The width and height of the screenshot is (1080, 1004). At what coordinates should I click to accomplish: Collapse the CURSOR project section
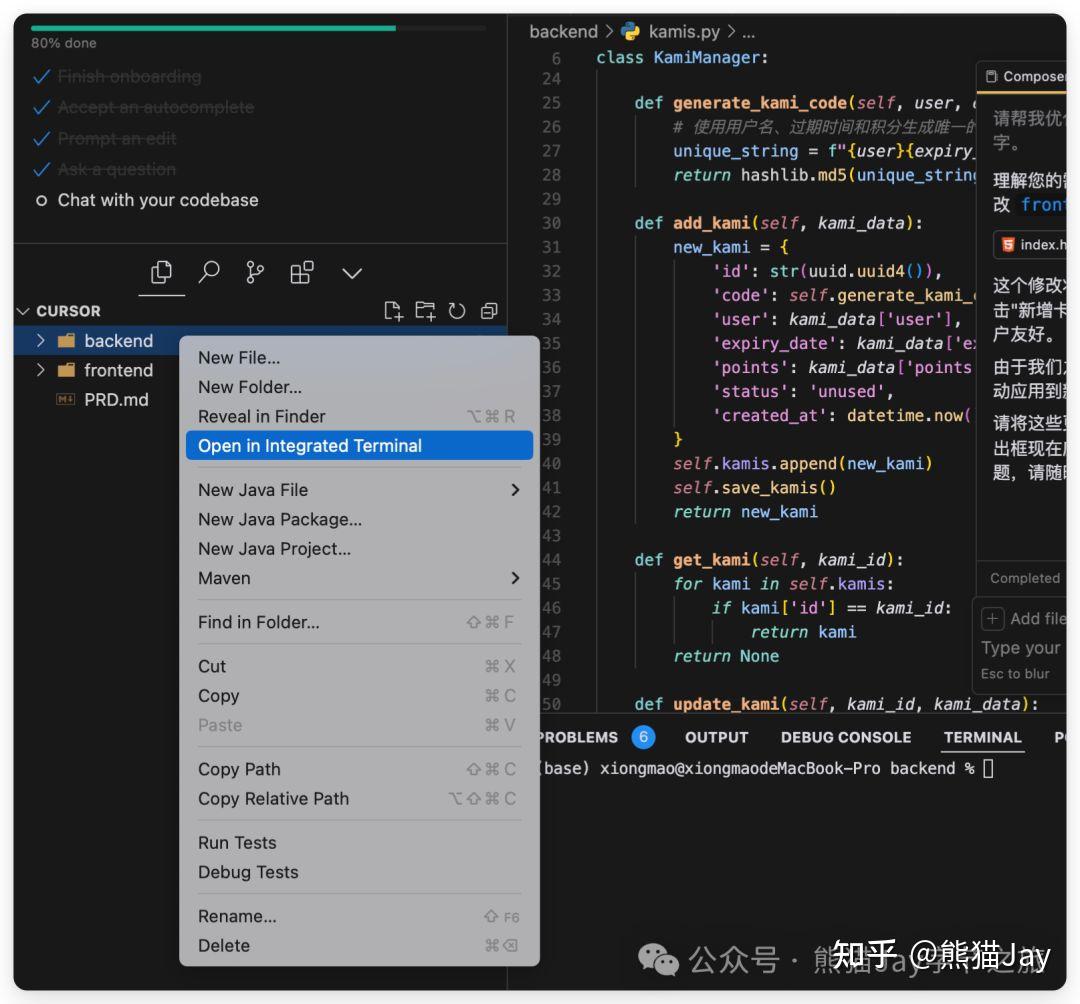pos(24,311)
